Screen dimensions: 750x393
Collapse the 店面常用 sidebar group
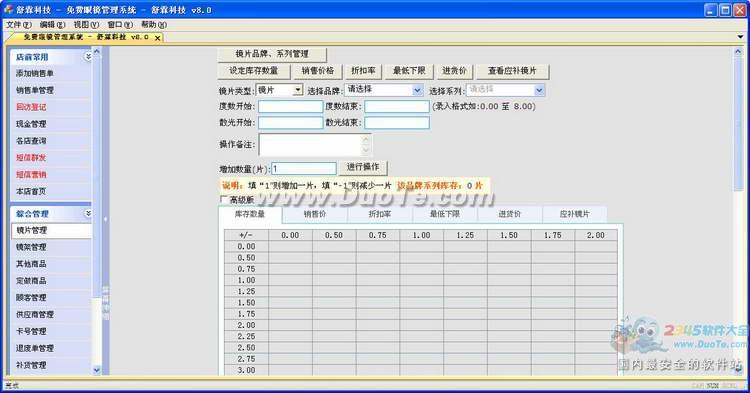point(88,56)
